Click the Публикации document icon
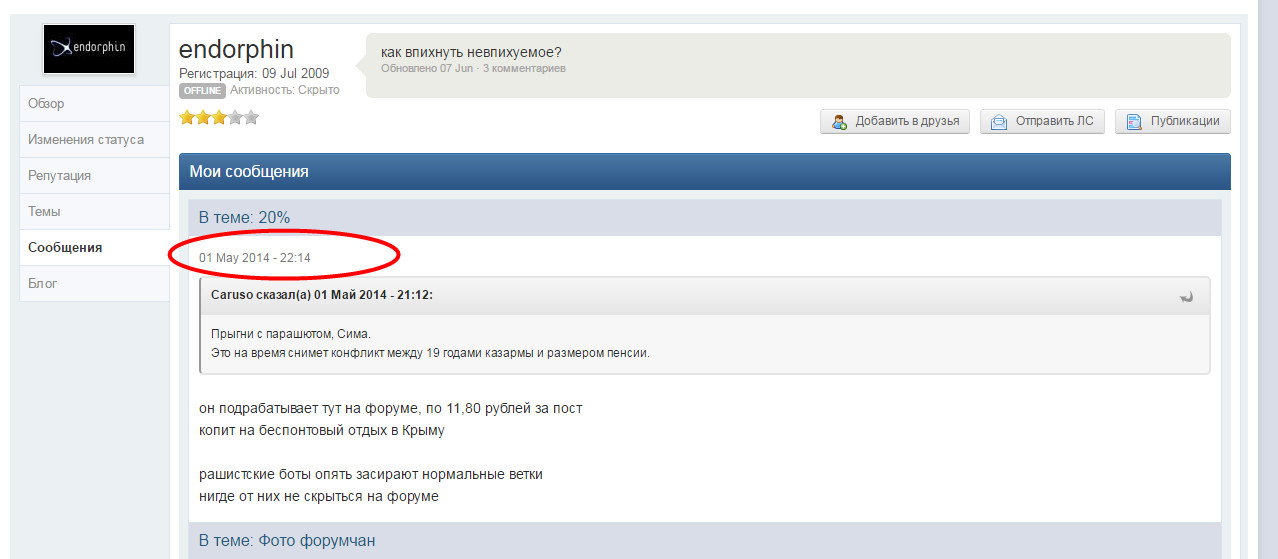1278x559 pixels. 1134,122
